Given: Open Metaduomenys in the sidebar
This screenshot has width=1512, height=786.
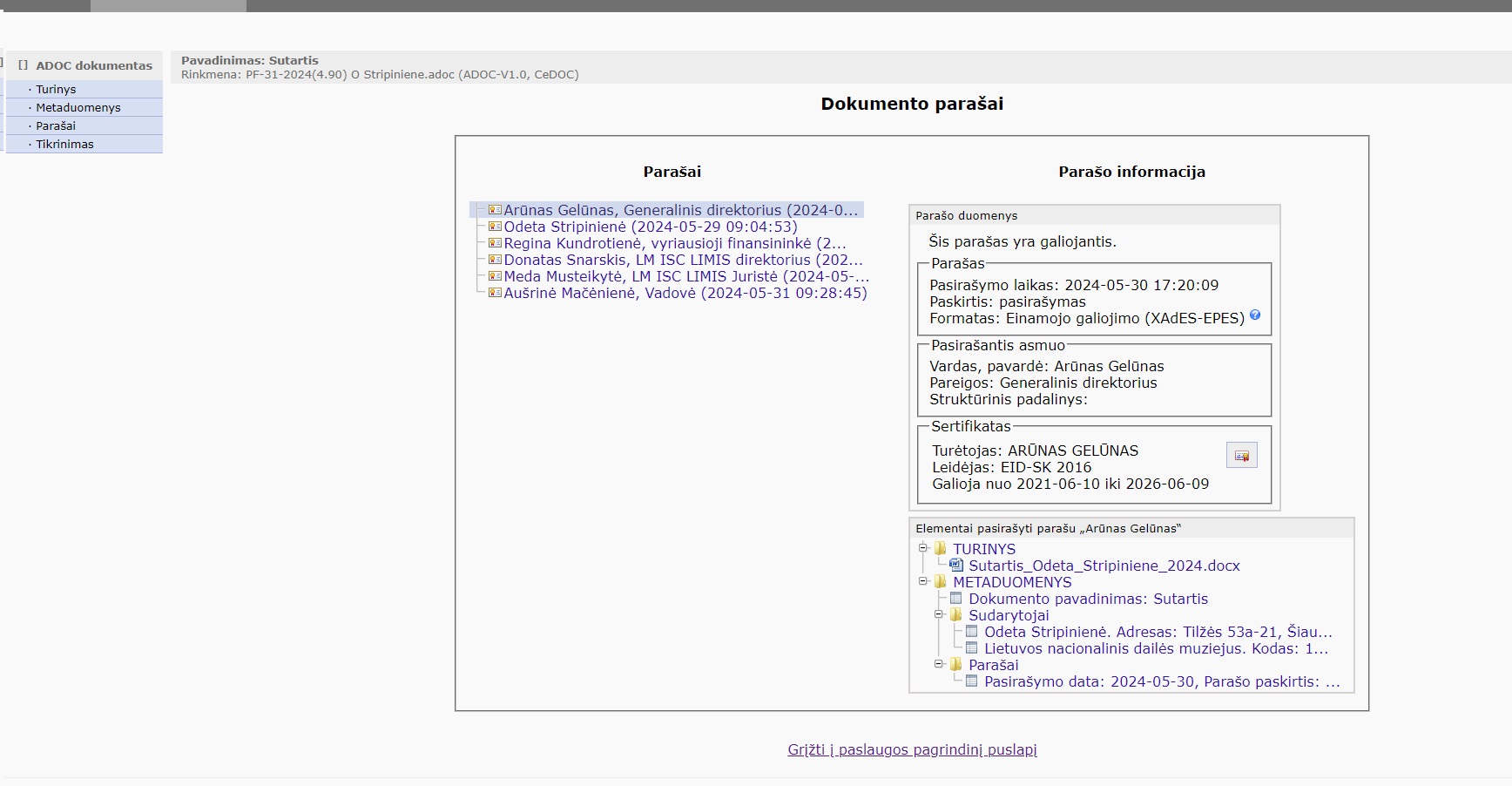Looking at the screenshot, I should 78,107.
